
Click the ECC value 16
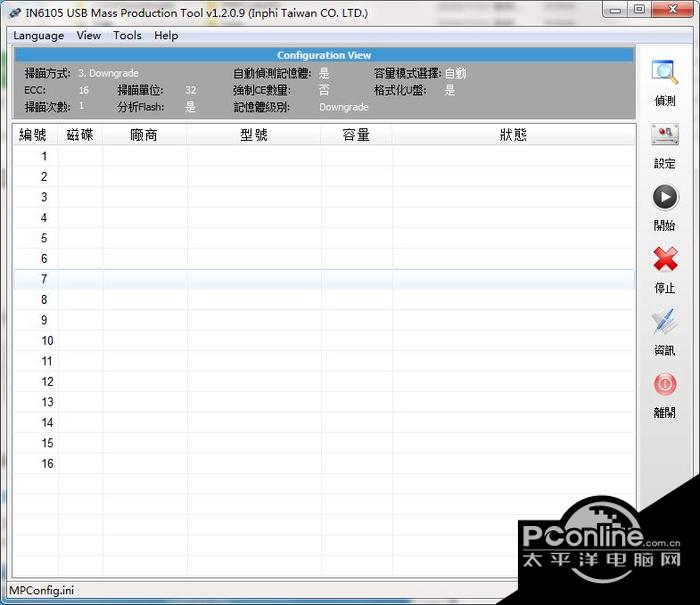84,90
